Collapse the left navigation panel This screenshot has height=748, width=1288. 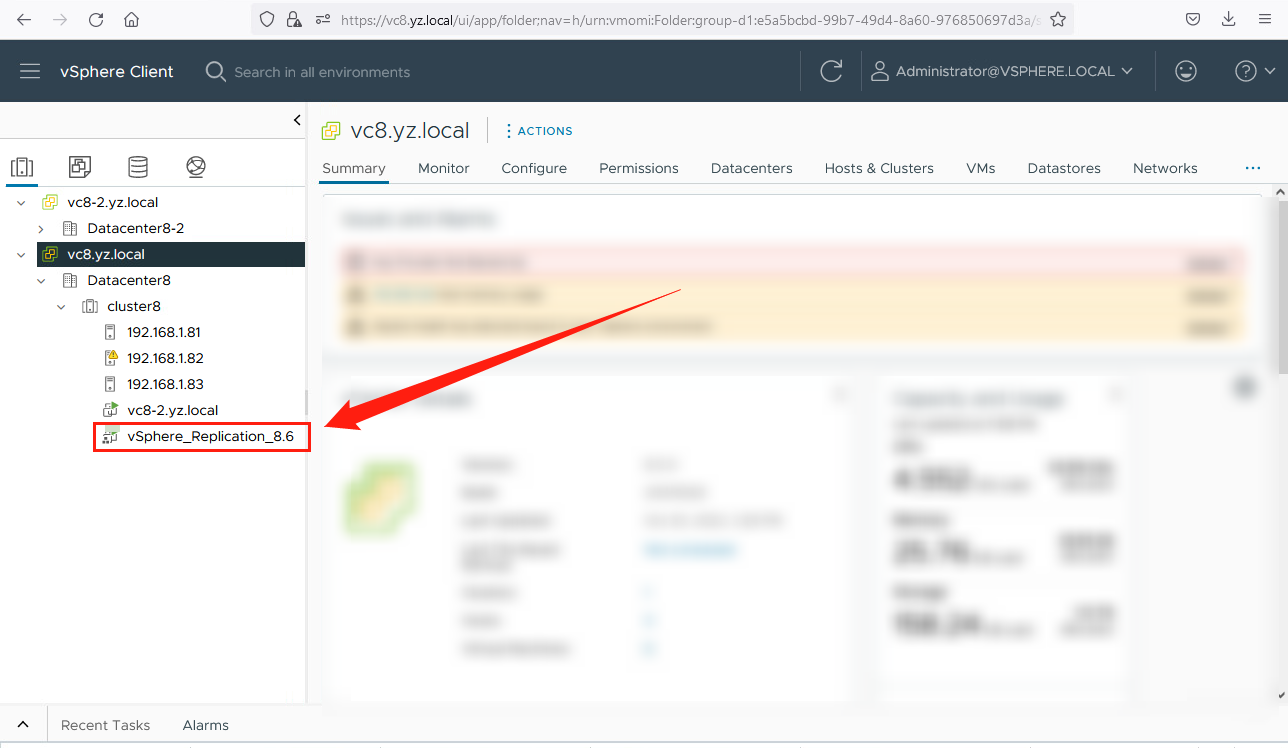pyautogui.click(x=297, y=120)
